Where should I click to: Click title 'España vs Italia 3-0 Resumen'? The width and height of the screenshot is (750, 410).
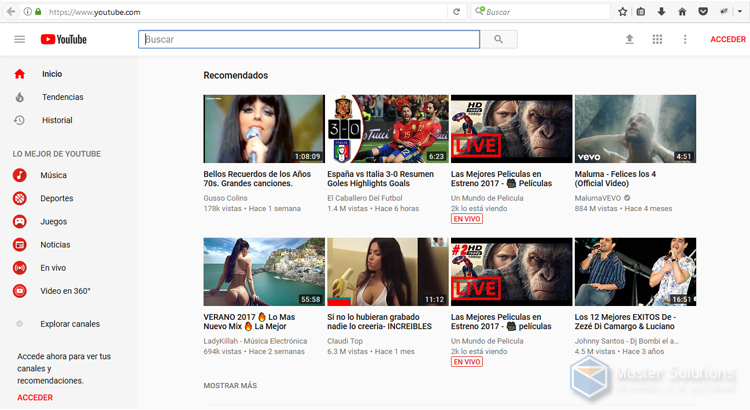pyautogui.click(x=380, y=178)
